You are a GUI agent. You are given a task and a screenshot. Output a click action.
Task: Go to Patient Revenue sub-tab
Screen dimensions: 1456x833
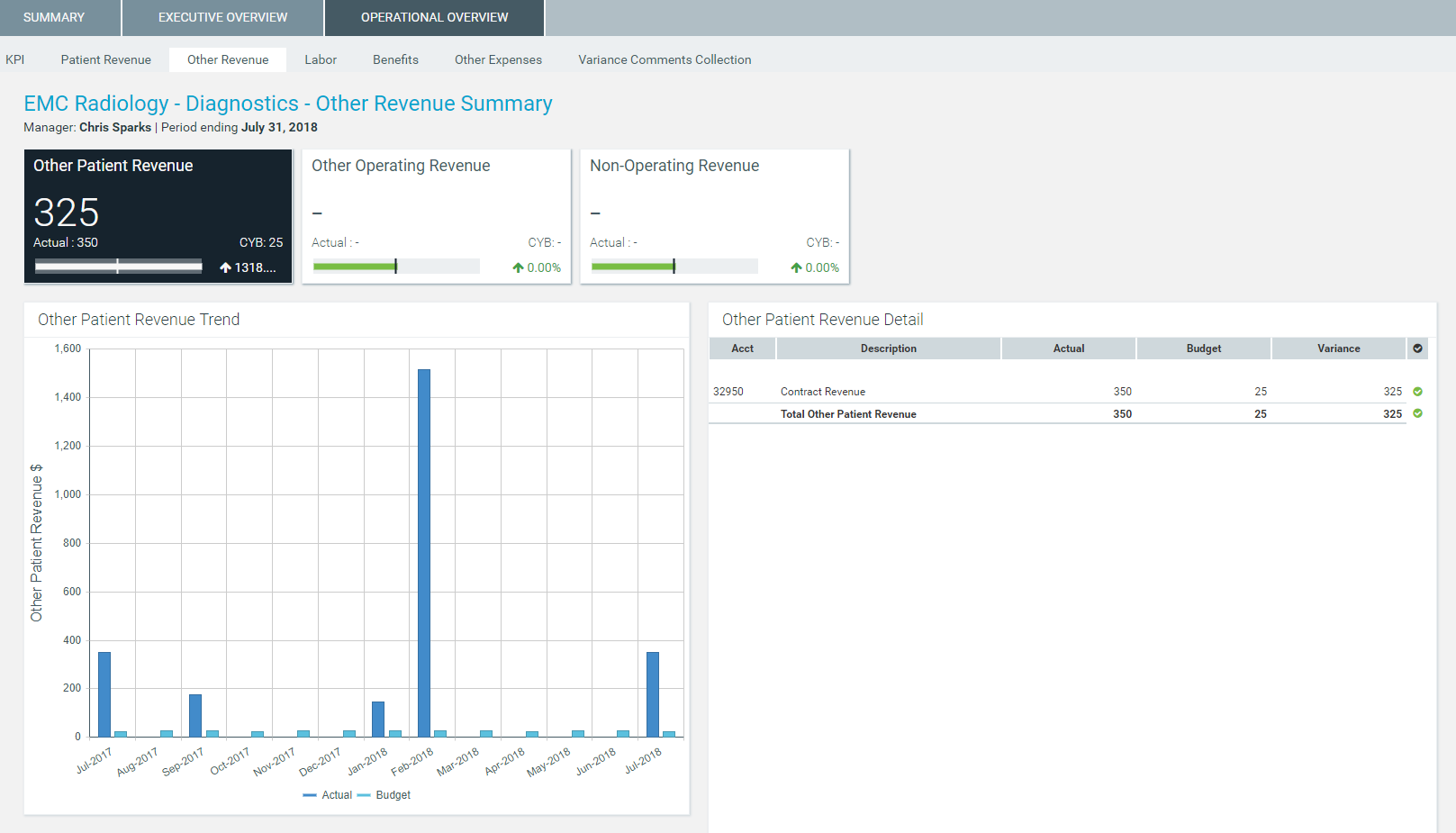106,59
